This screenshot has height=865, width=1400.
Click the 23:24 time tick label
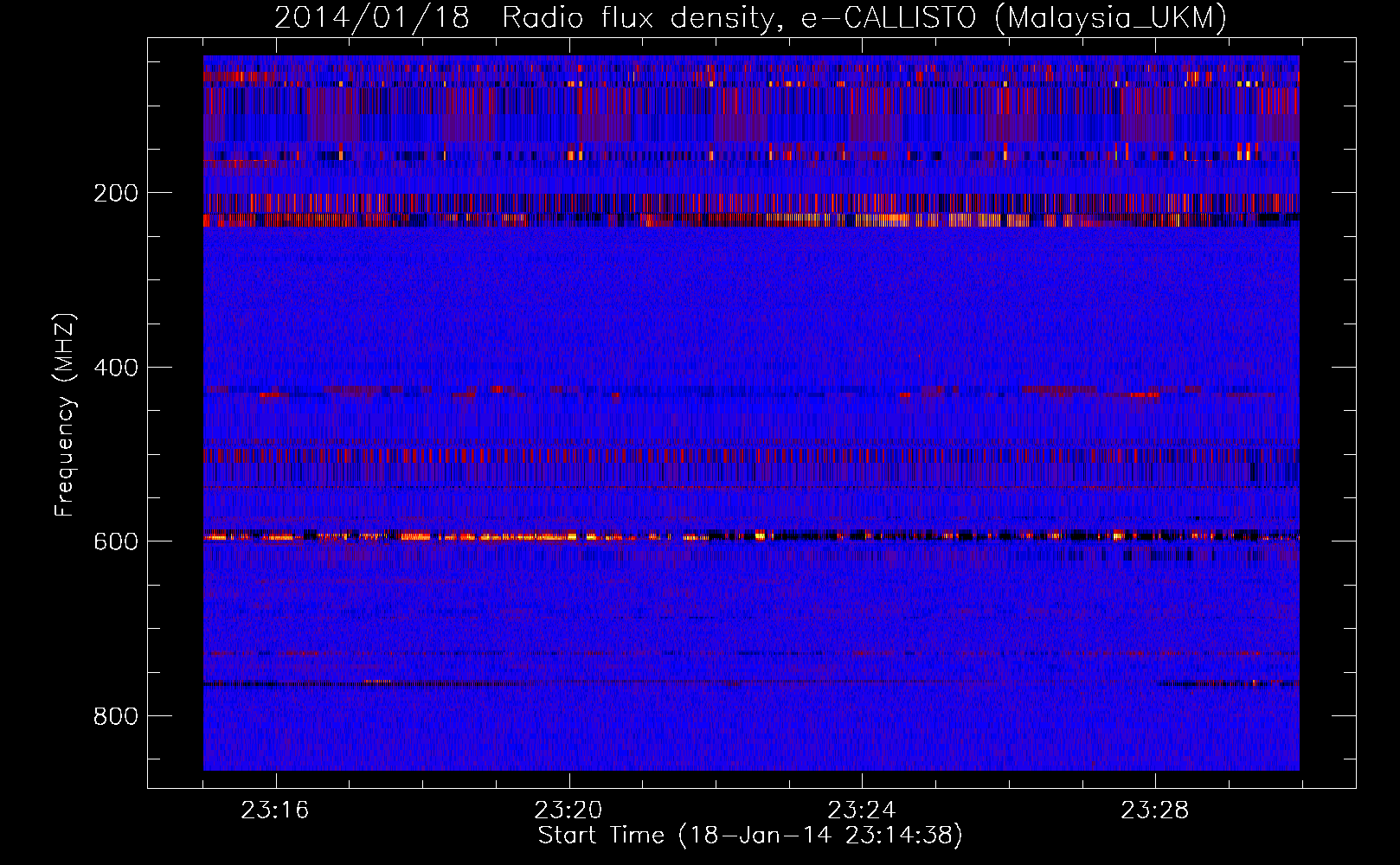[x=862, y=811]
